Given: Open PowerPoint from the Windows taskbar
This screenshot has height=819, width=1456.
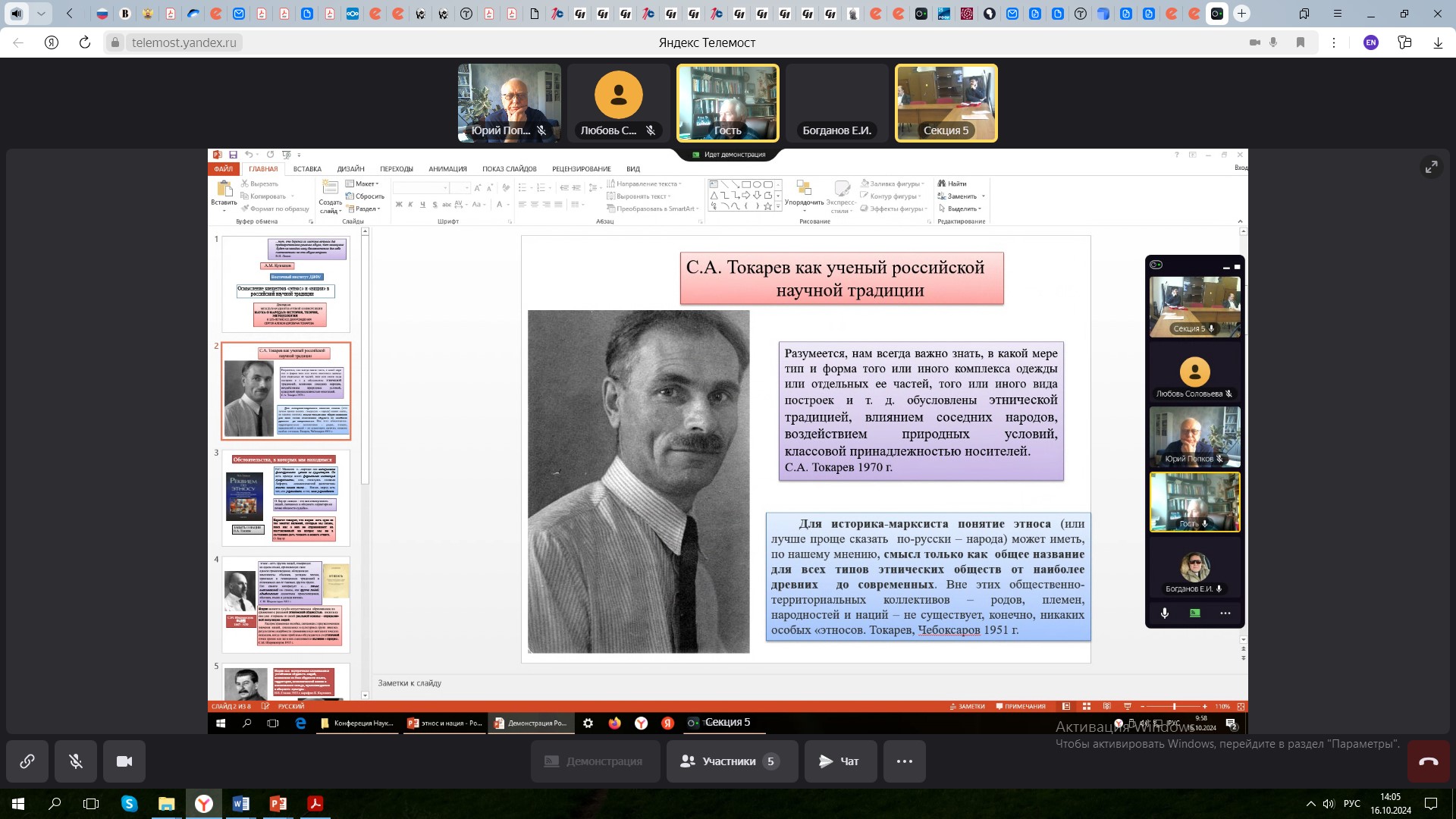Looking at the screenshot, I should 278,804.
